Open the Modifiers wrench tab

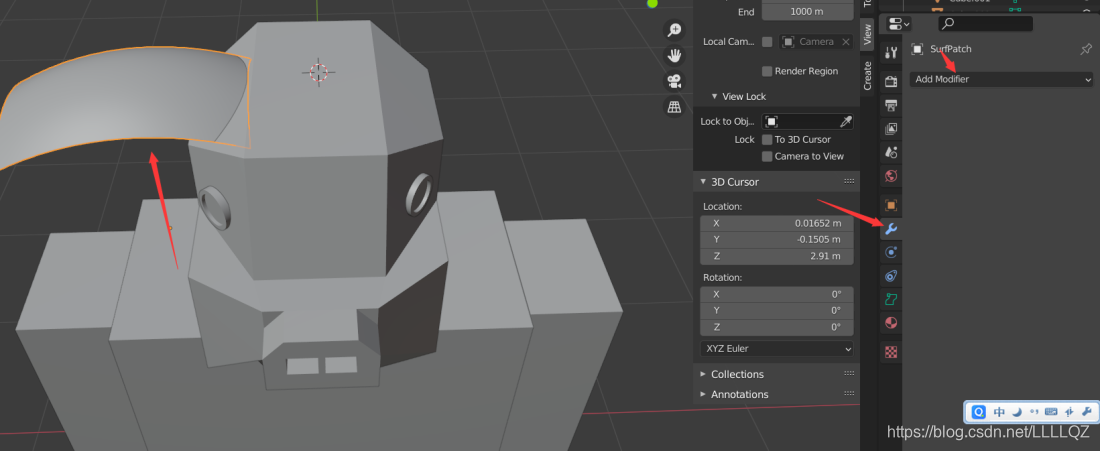[x=891, y=229]
